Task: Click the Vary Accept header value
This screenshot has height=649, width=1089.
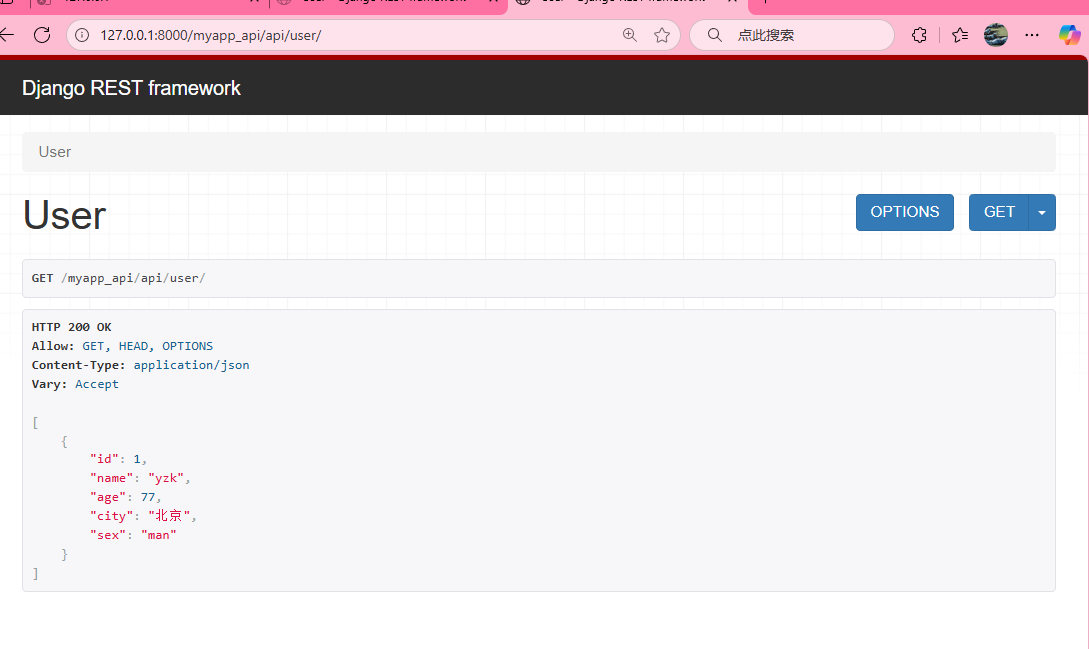Action: pyautogui.click(x=97, y=384)
